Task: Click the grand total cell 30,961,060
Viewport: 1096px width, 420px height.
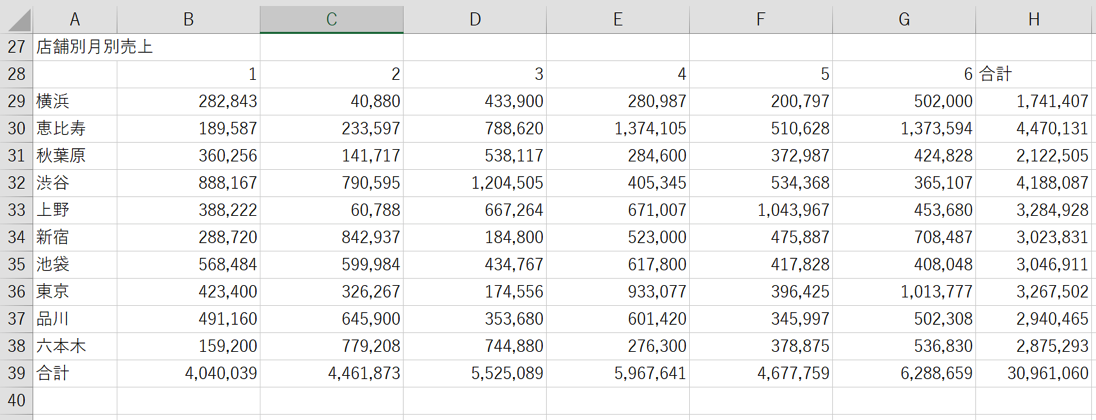Action: click(1035, 373)
